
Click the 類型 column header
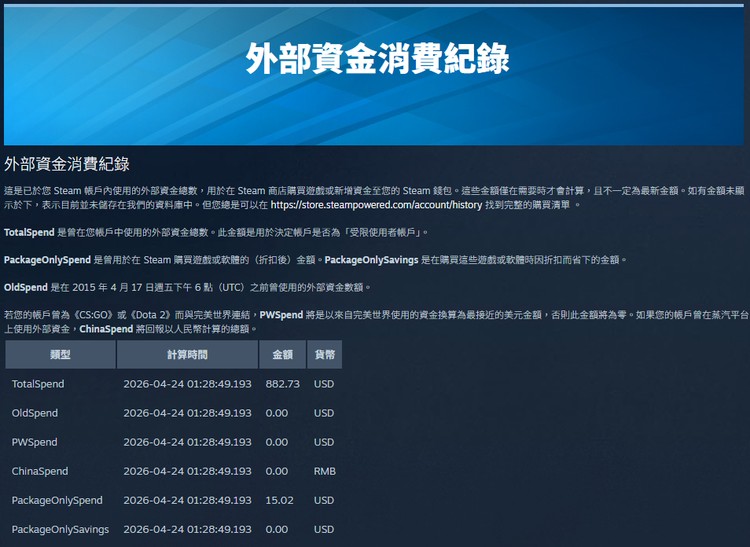tap(60, 354)
